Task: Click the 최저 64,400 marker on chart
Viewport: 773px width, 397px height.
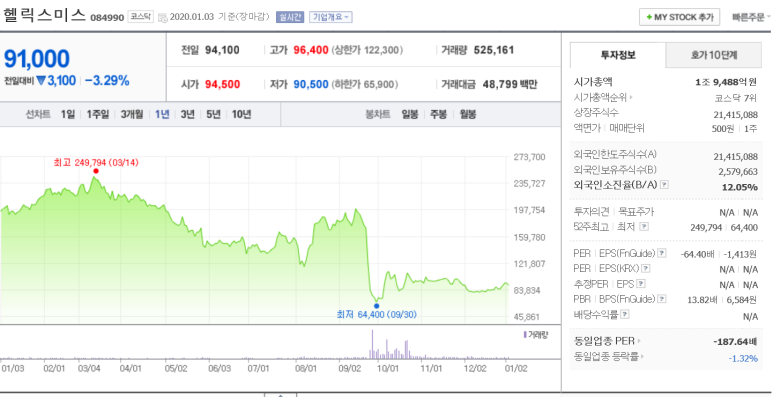Action: (377, 306)
